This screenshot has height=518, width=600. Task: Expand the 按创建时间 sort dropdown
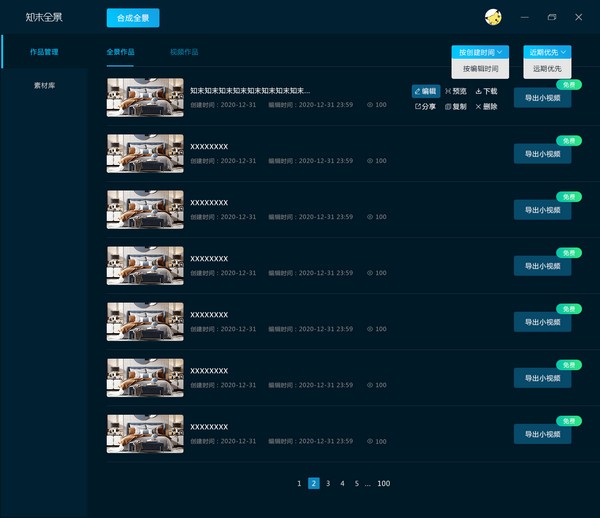pyautogui.click(x=480, y=51)
